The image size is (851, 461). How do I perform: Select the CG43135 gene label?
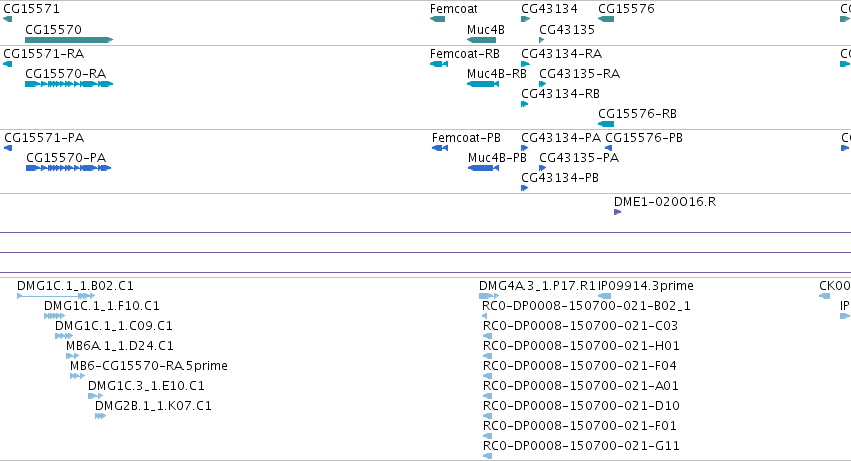[567, 29]
